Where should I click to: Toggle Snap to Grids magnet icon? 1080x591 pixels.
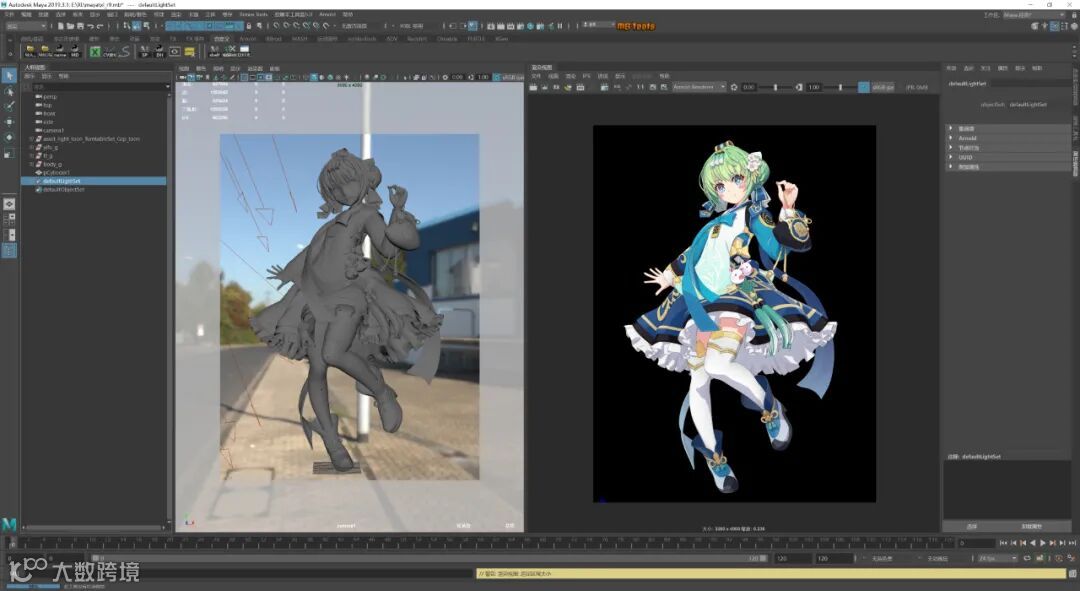(x=276, y=26)
